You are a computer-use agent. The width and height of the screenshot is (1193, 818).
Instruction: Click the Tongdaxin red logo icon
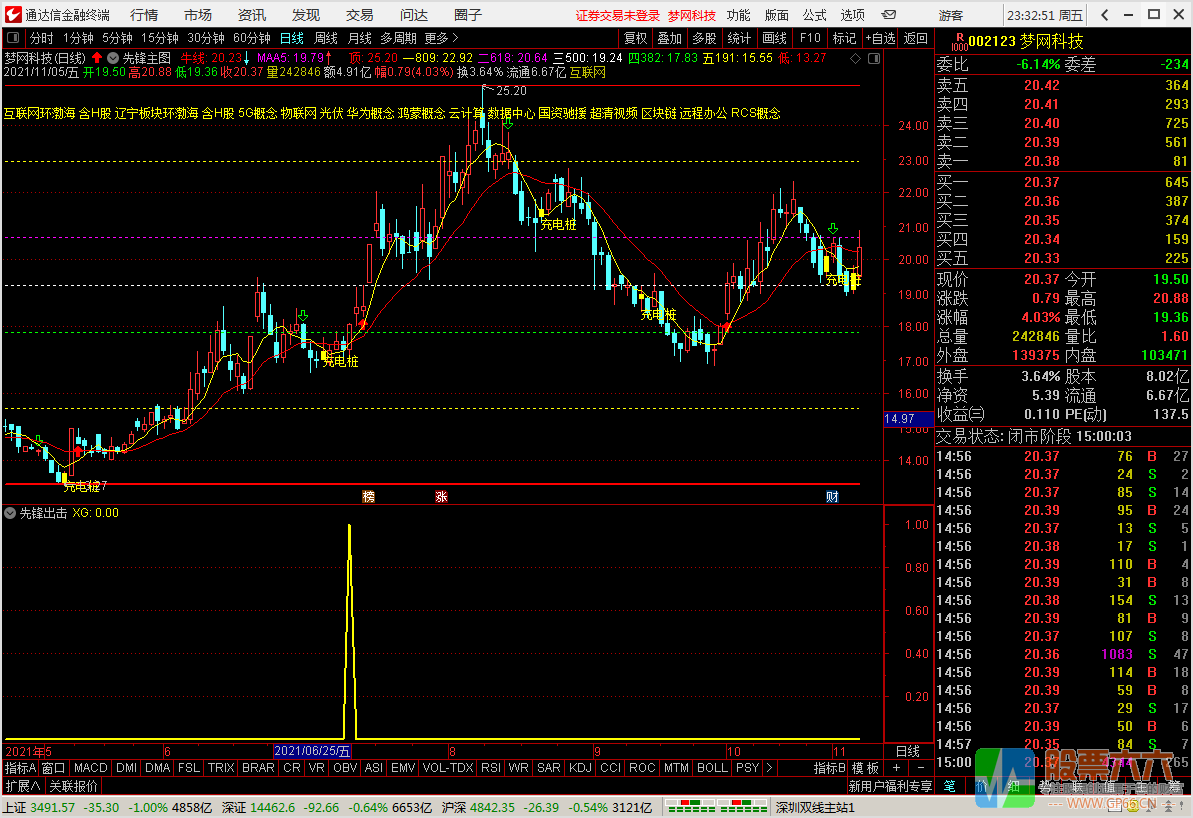click(x=13, y=14)
